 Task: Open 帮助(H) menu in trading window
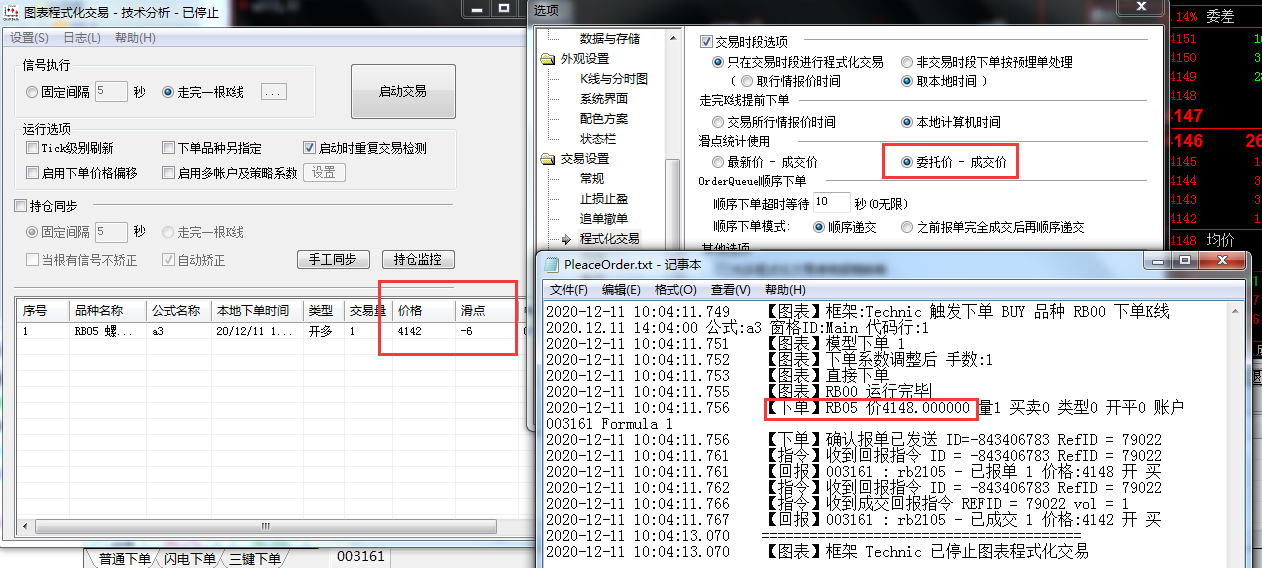135,38
